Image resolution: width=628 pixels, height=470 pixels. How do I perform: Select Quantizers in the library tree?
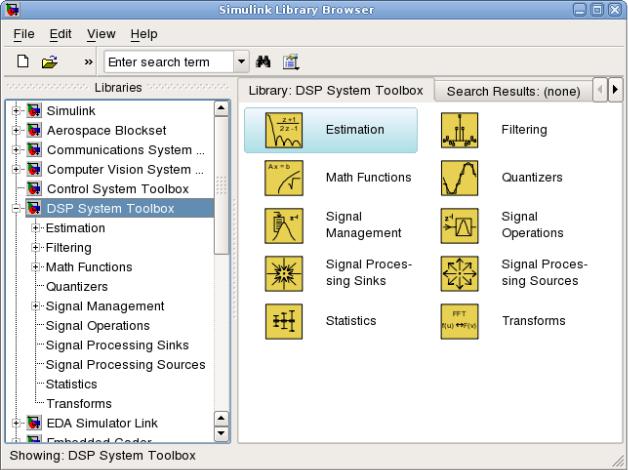pyautogui.click(x=77, y=286)
